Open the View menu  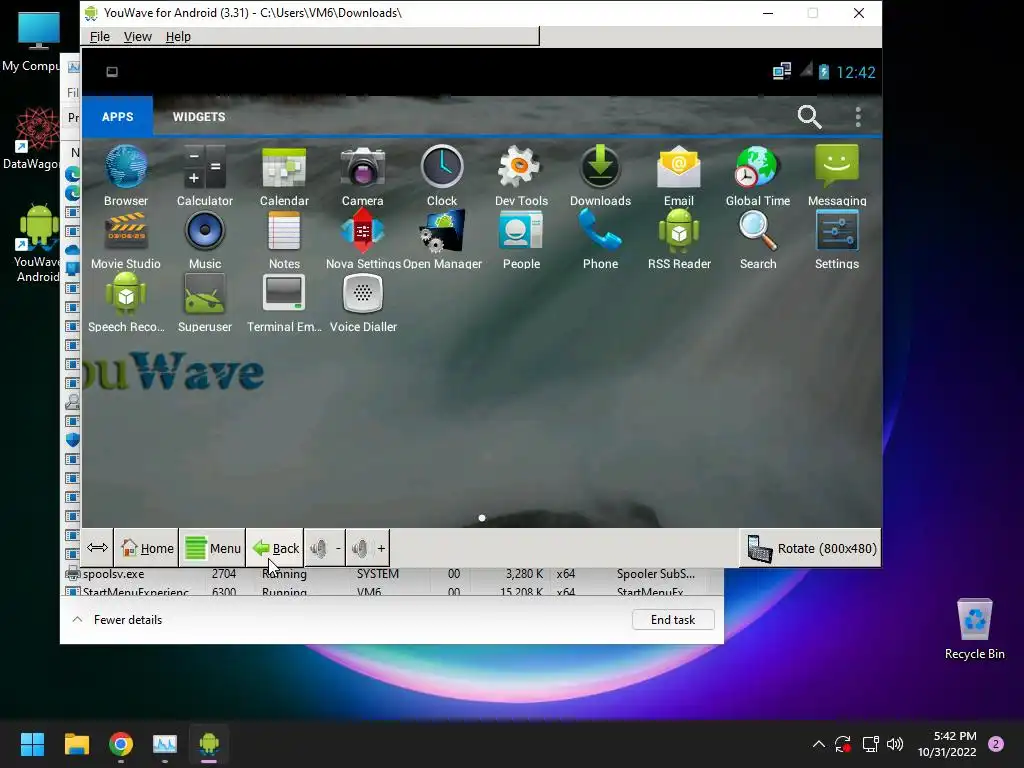[x=137, y=37]
